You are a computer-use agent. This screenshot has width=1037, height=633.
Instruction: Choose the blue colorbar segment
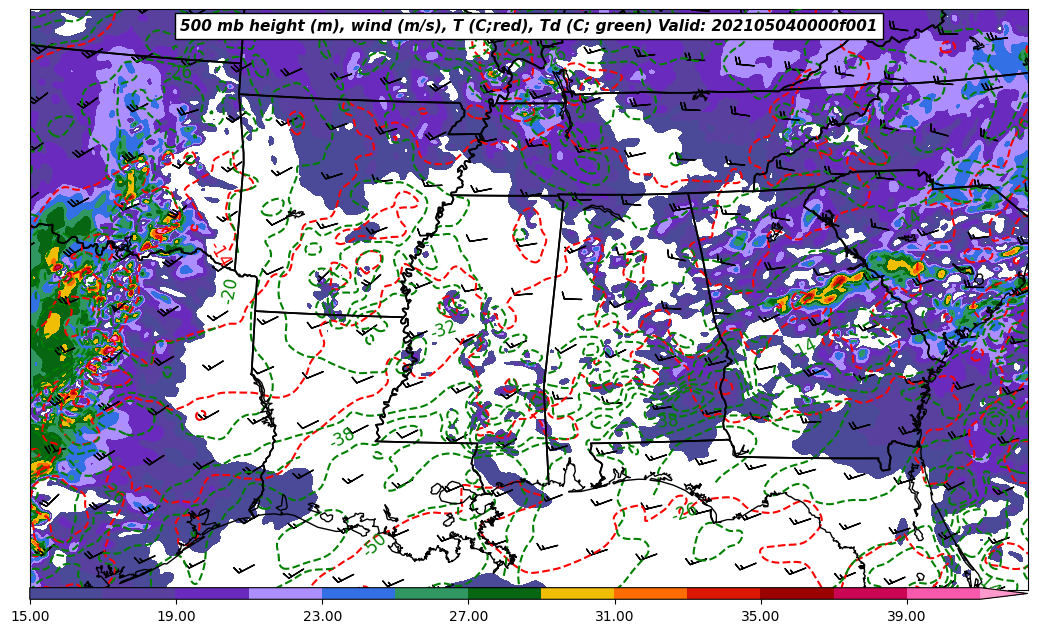tap(358, 593)
